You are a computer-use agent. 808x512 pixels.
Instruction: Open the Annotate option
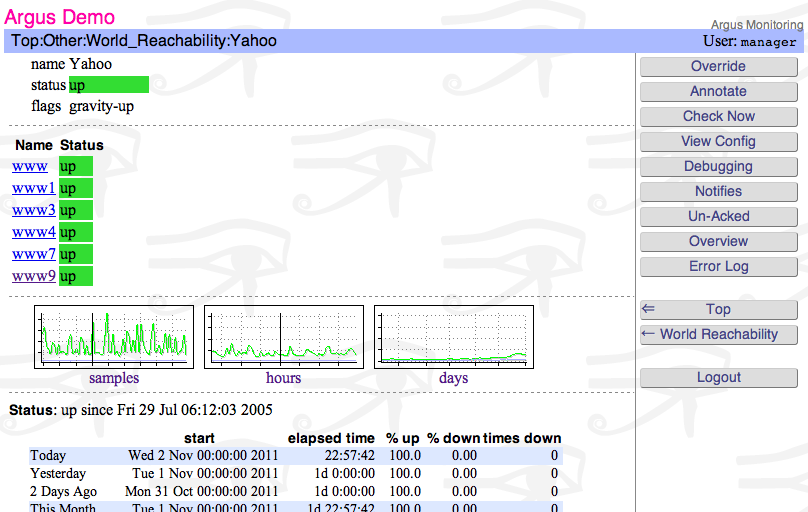click(x=718, y=91)
